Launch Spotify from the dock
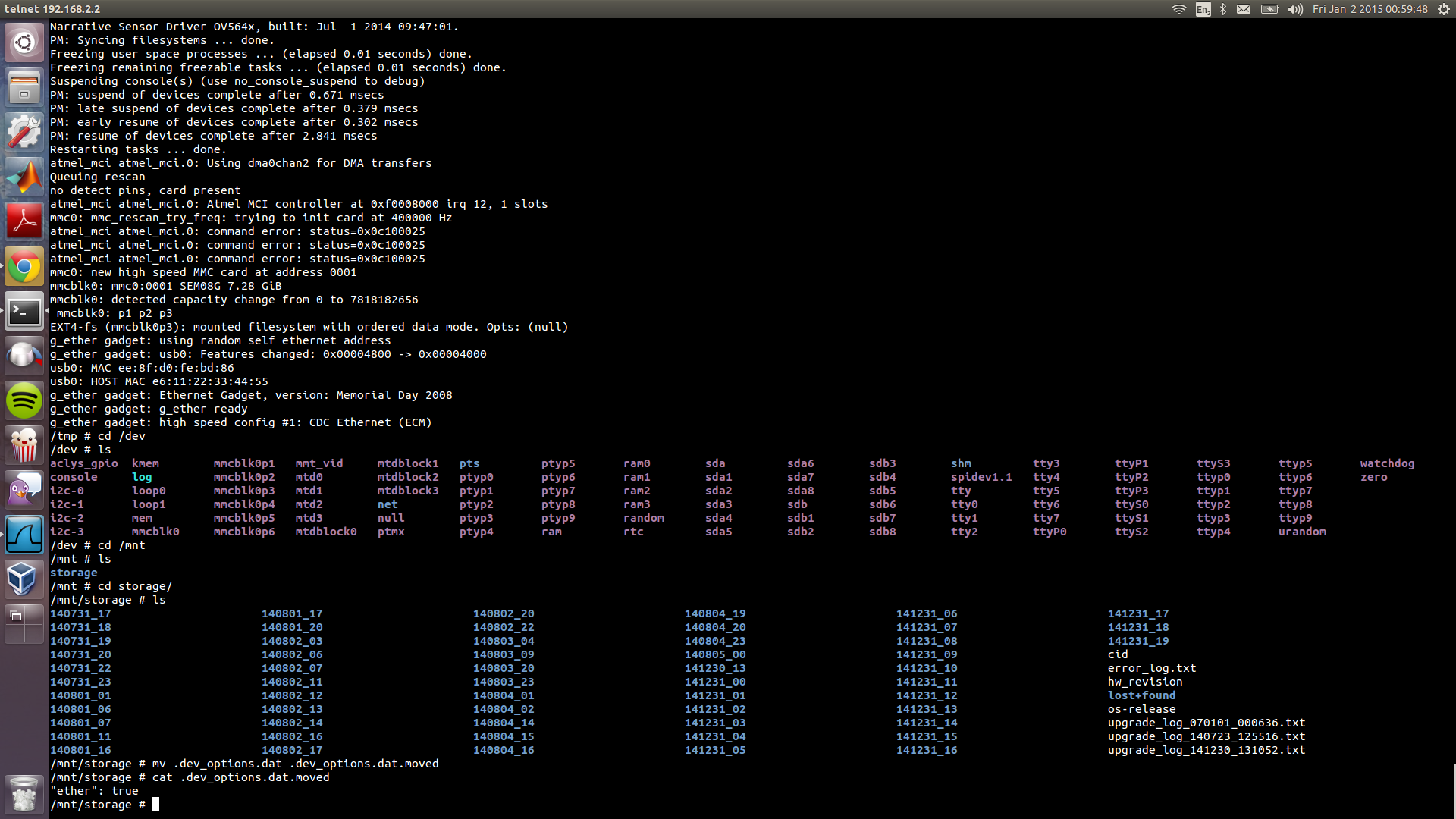The image size is (1456, 819). click(x=24, y=400)
